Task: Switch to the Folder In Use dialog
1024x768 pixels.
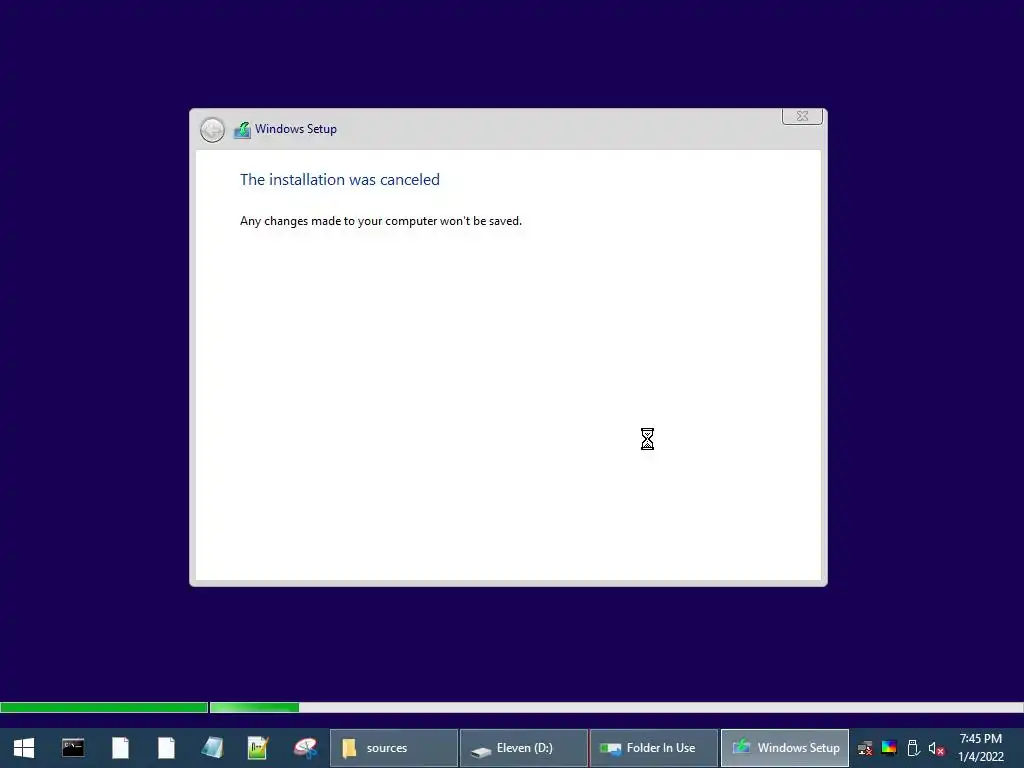Action: tap(654, 748)
